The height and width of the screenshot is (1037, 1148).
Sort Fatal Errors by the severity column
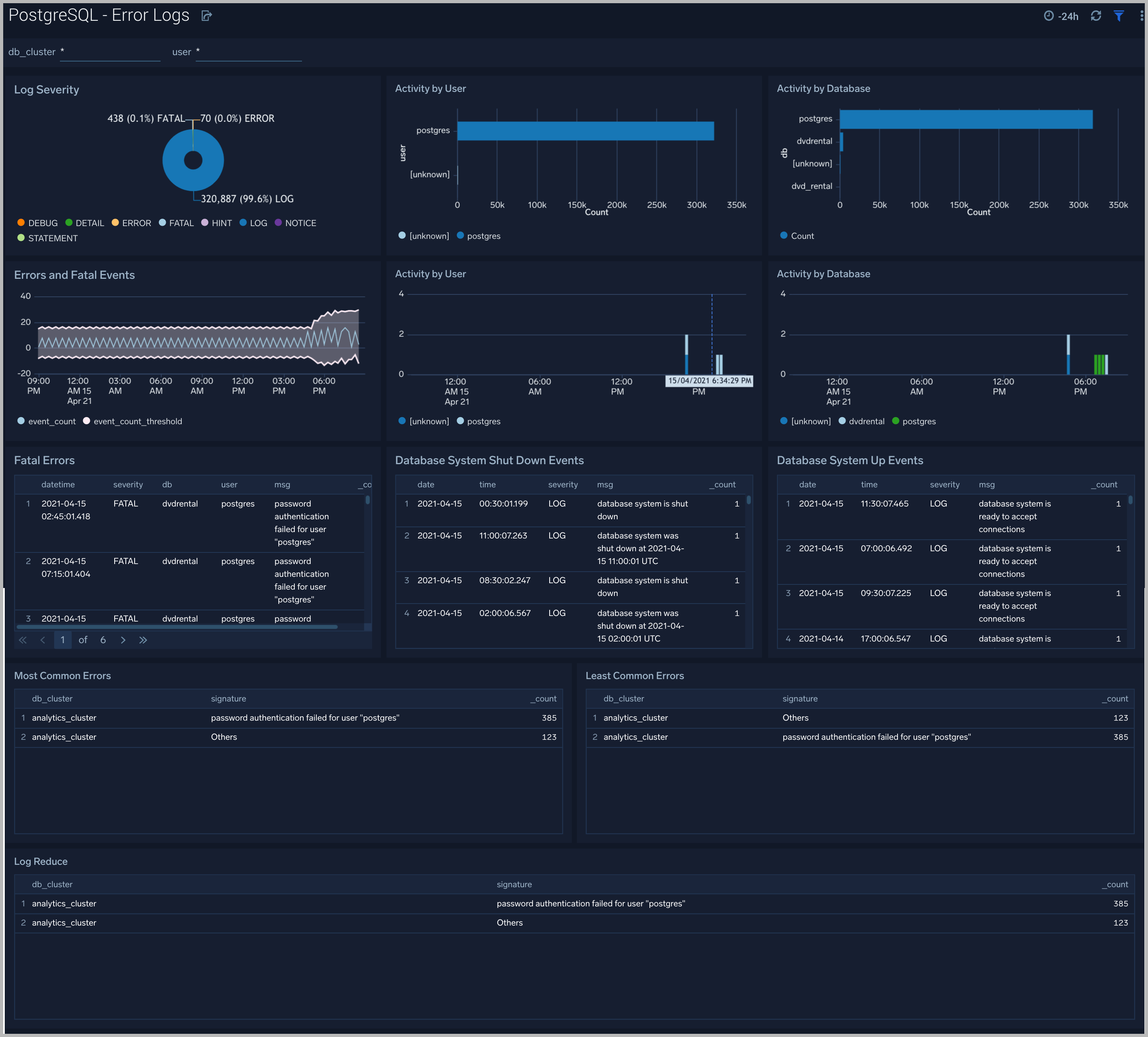click(127, 485)
